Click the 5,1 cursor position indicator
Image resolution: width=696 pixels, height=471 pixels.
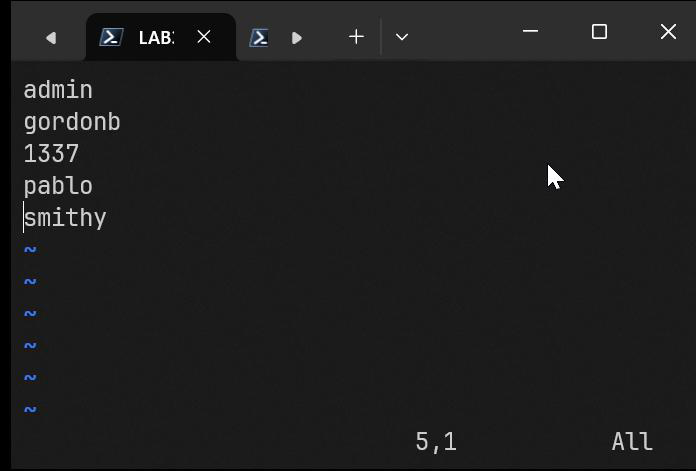436,442
